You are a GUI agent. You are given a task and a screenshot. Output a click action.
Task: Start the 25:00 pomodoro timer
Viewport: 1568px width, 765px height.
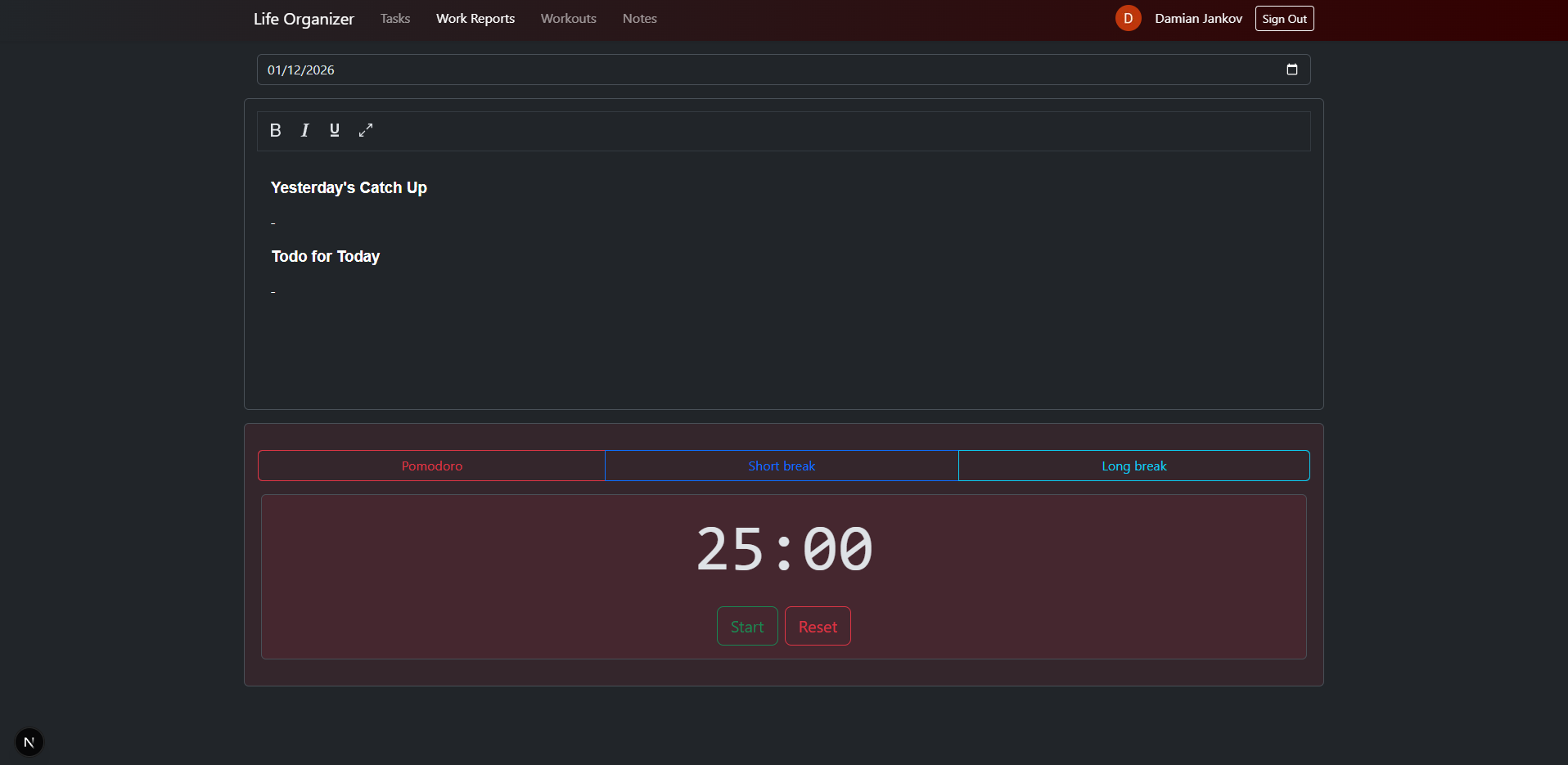tap(746, 626)
